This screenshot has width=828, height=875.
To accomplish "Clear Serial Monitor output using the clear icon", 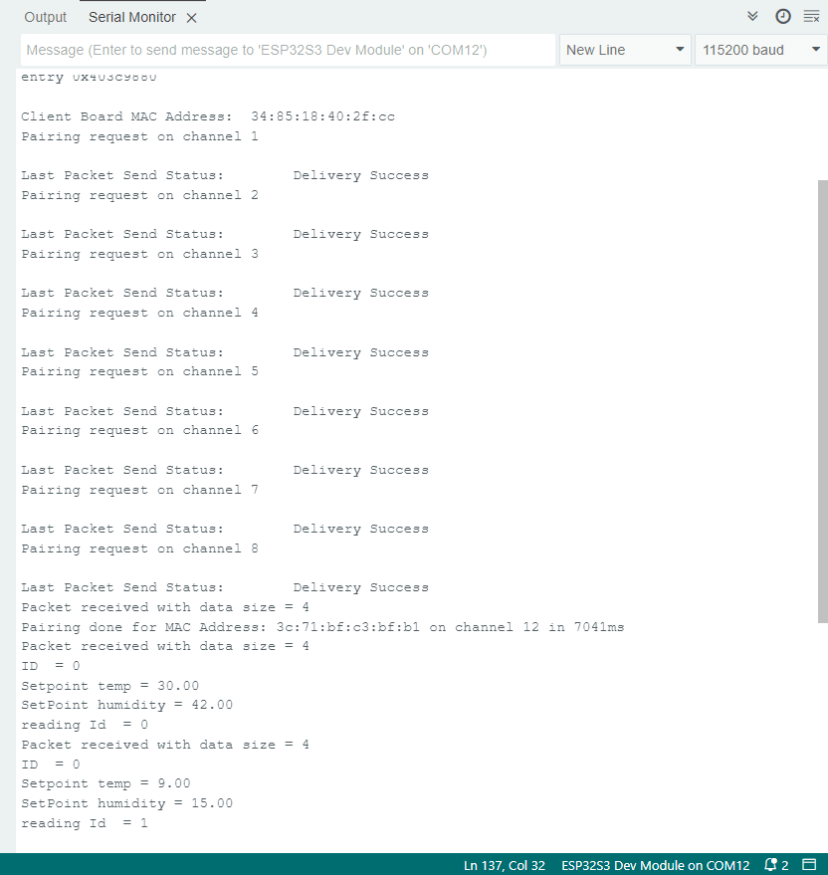I will click(810, 17).
